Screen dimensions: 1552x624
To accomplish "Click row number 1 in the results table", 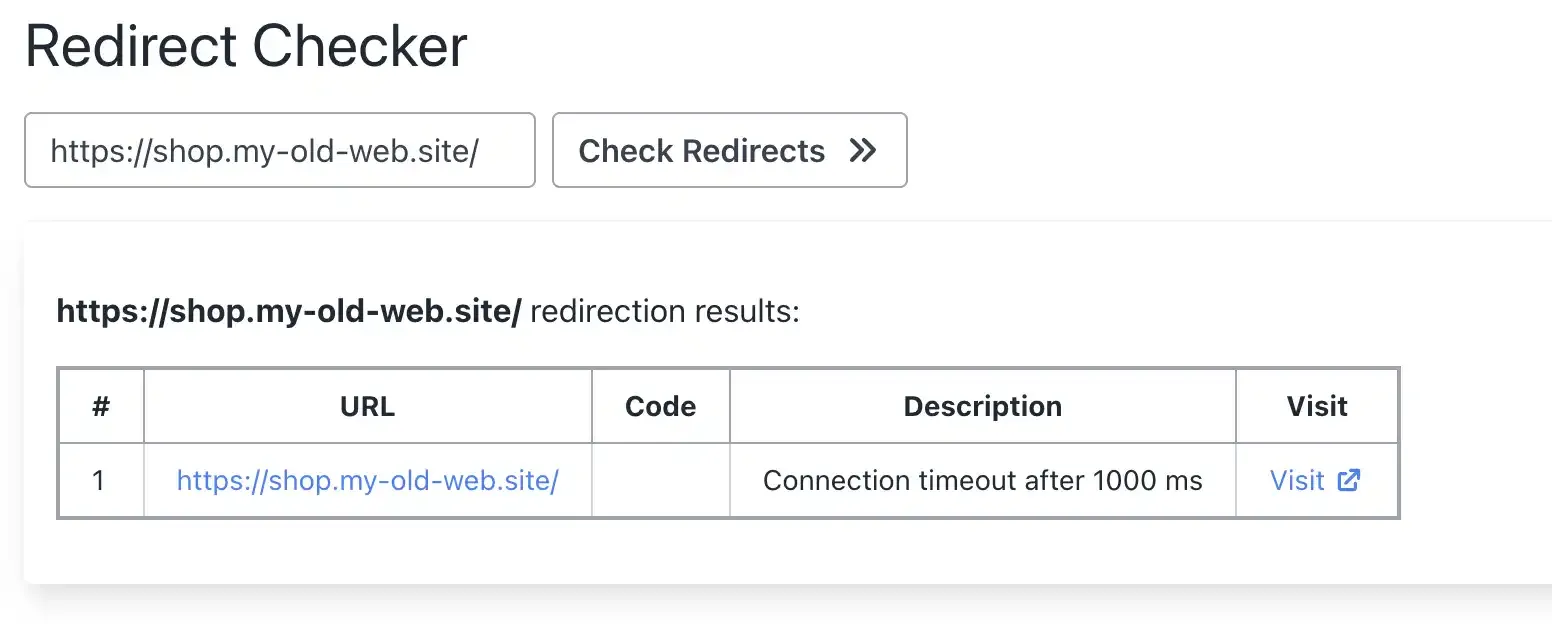I will coord(100,481).
